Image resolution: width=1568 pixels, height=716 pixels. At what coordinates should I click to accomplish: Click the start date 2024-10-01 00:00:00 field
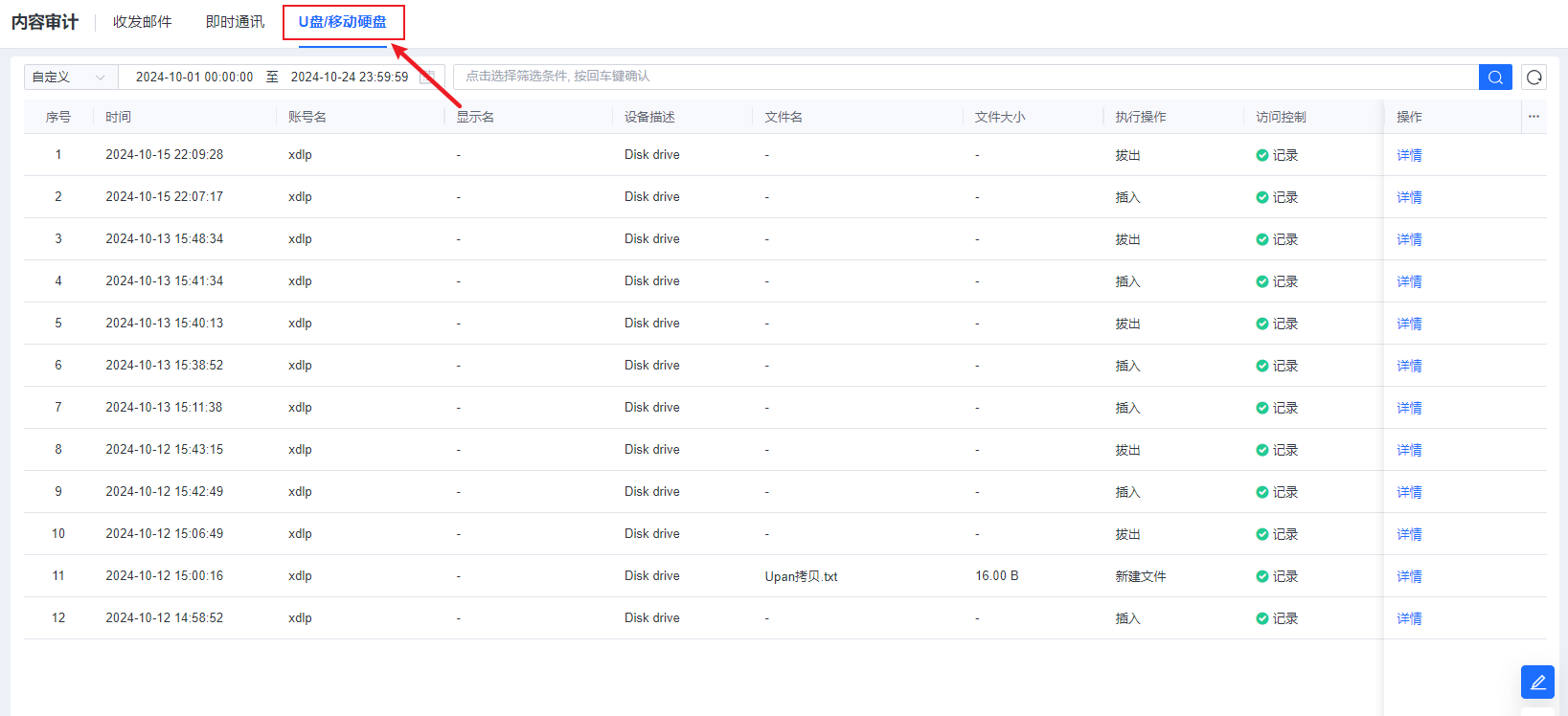pyautogui.click(x=194, y=77)
